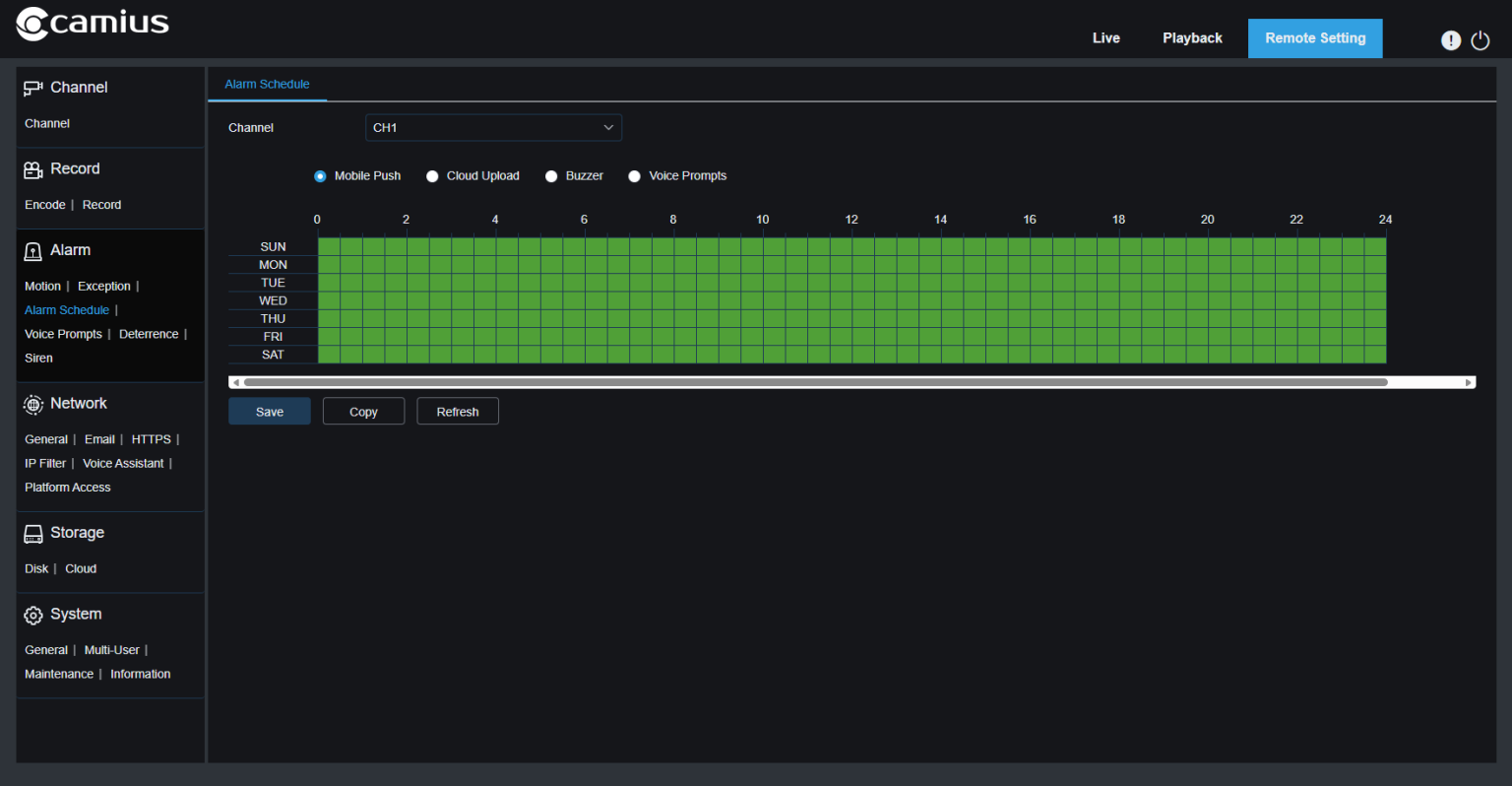The height and width of the screenshot is (786, 1512).
Task: Click the power logout icon
Action: coord(1480,40)
